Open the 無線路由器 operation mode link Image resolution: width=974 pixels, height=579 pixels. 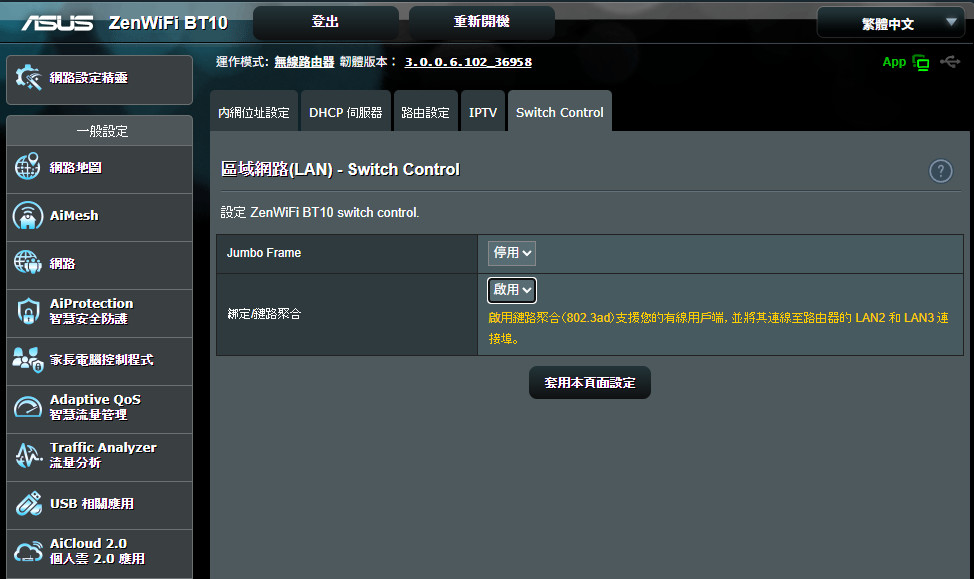click(304, 62)
